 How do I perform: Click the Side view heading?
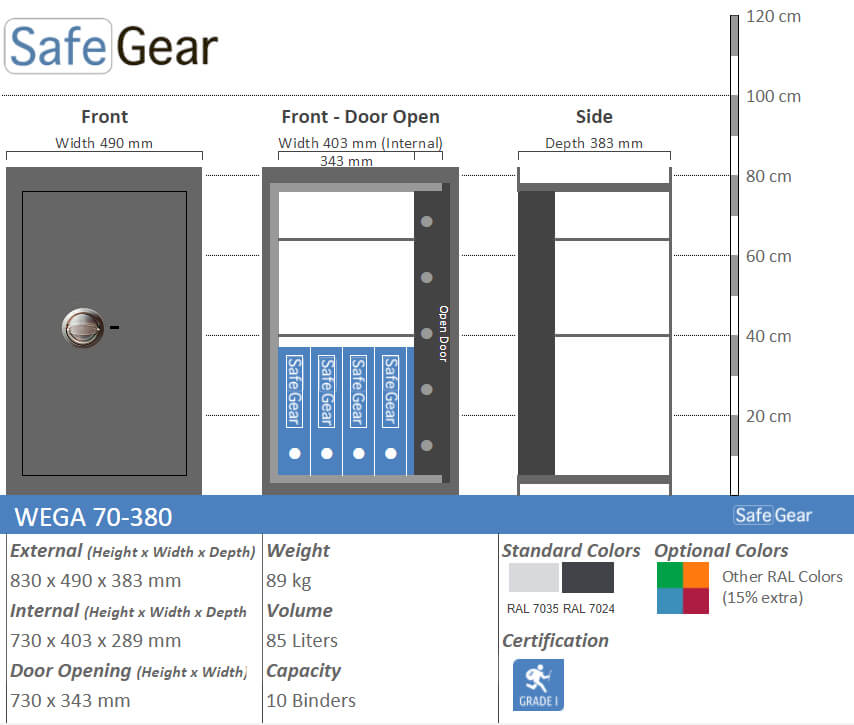click(594, 117)
